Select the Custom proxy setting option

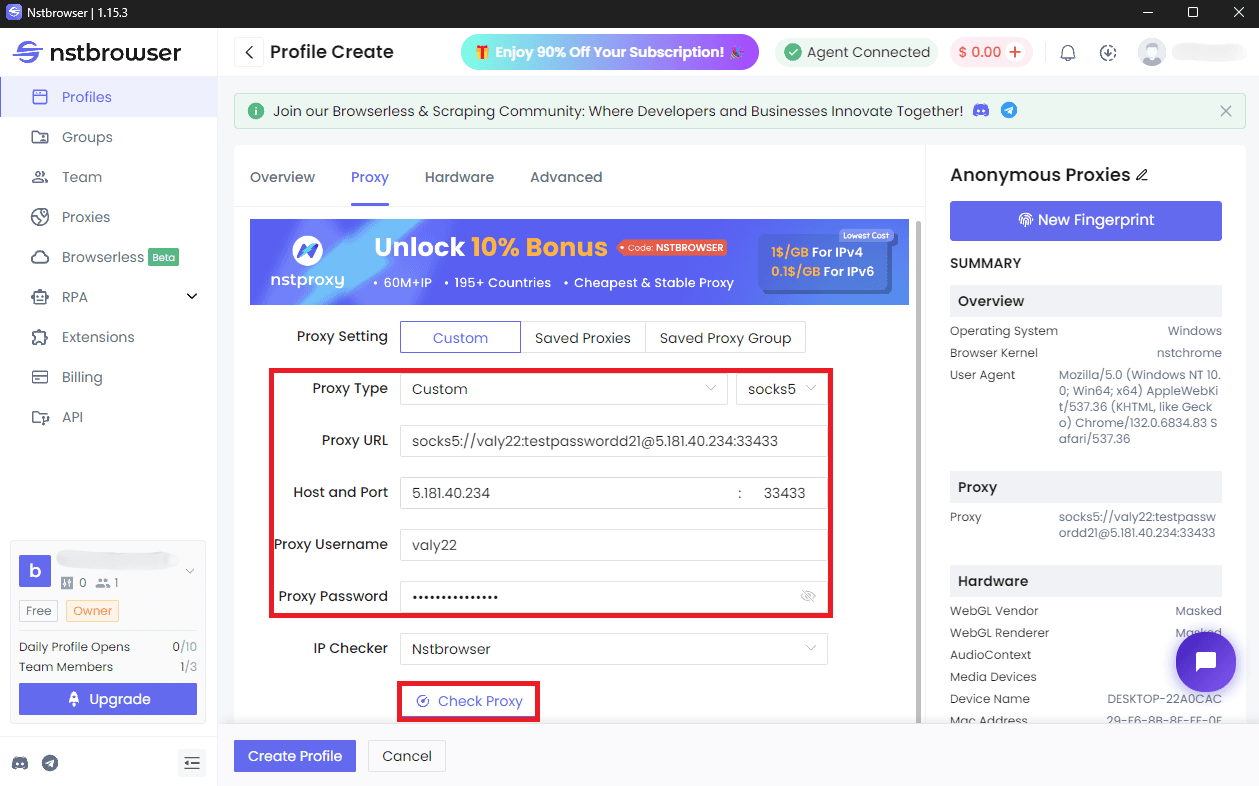point(460,338)
